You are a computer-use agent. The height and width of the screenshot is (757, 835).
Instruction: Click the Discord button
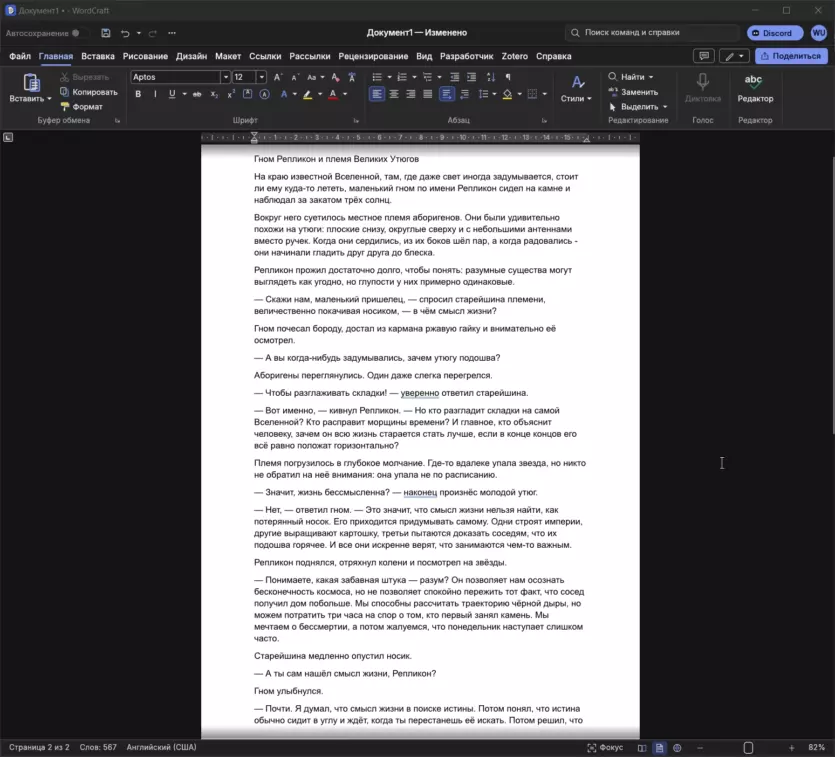[x=774, y=33]
